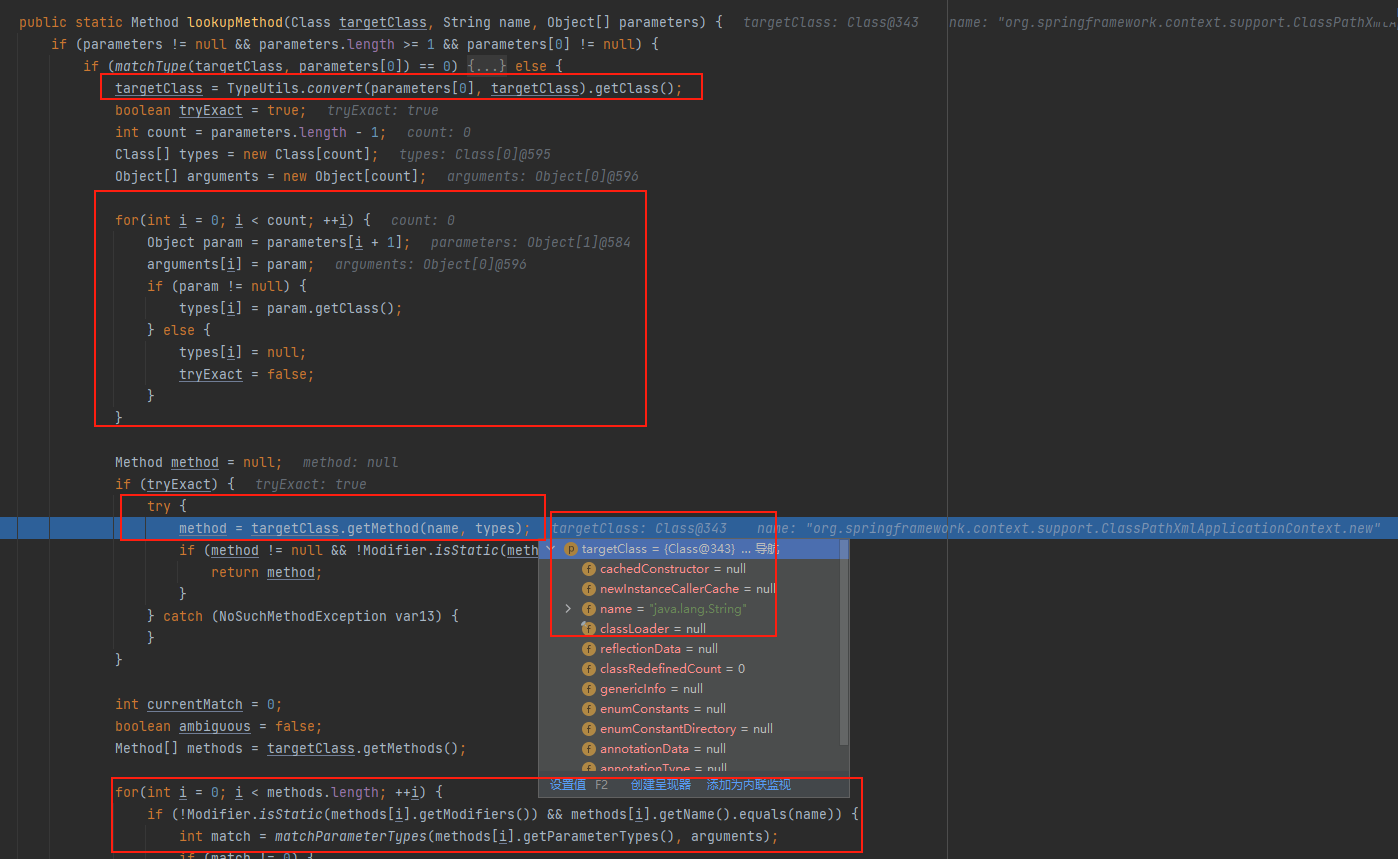Click the TypeUtils.convert call in the code

(x=295, y=88)
